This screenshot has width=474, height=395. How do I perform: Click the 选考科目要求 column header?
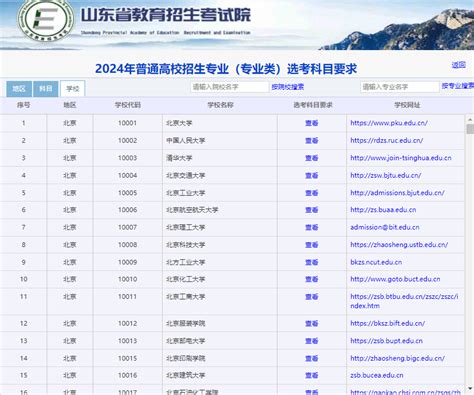(x=313, y=105)
